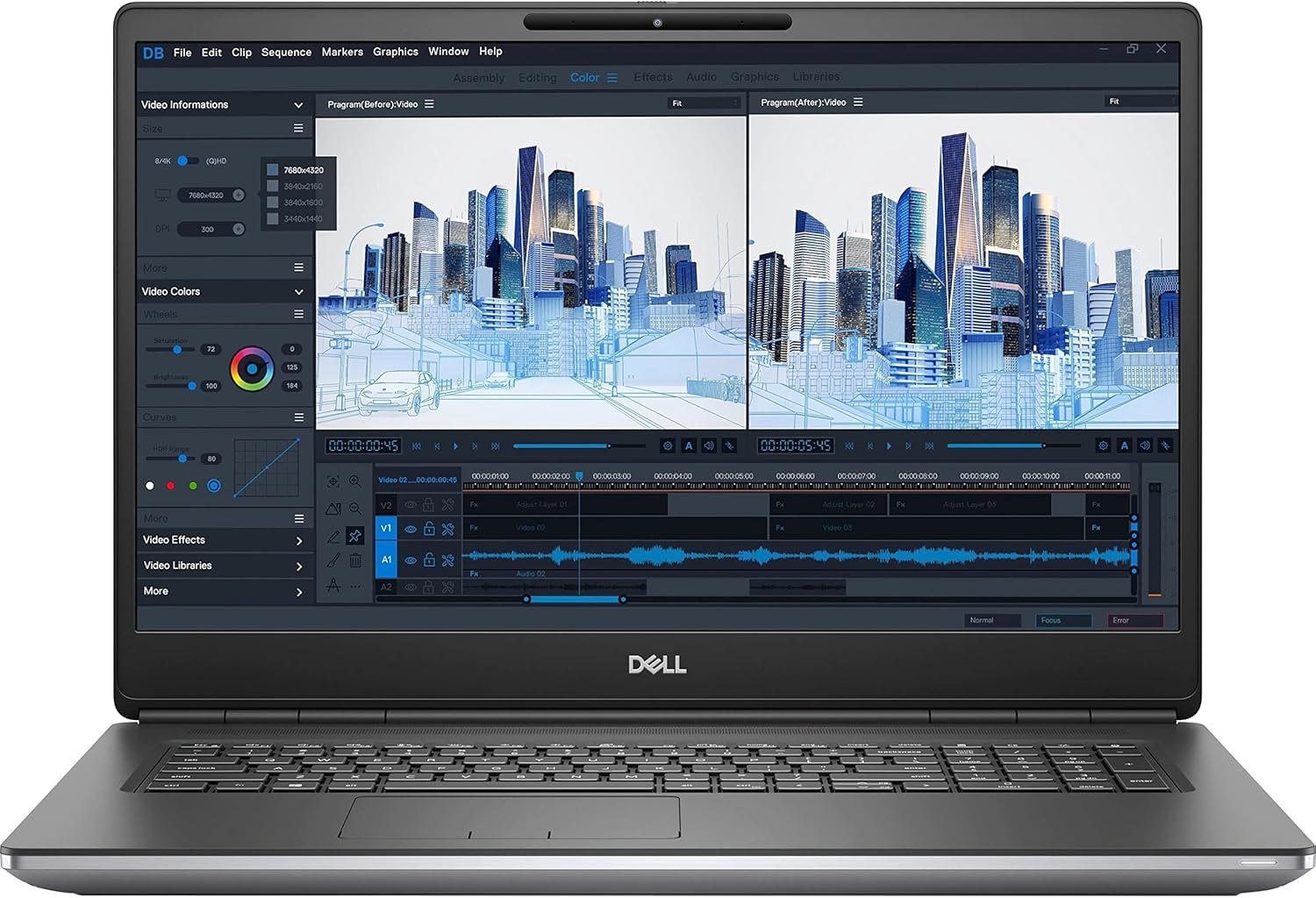1316x898 pixels.
Task: Open the three-dot more tools icon
Action: click(x=355, y=586)
